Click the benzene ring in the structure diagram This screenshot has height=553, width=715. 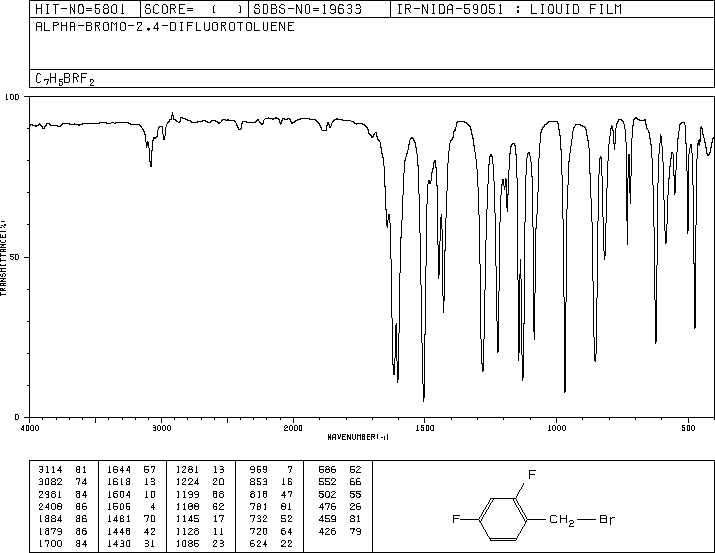503,519
